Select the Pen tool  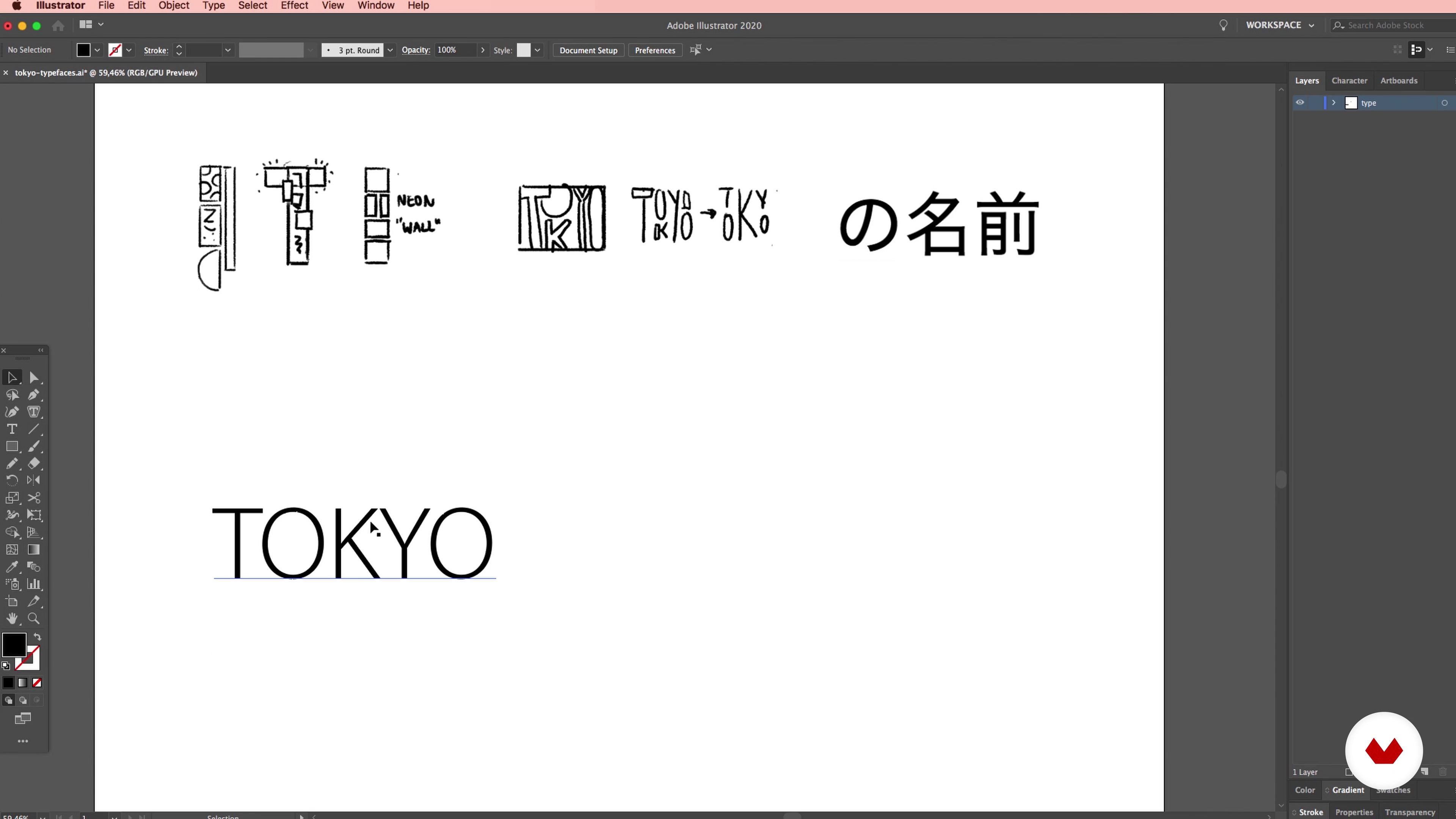[33, 395]
